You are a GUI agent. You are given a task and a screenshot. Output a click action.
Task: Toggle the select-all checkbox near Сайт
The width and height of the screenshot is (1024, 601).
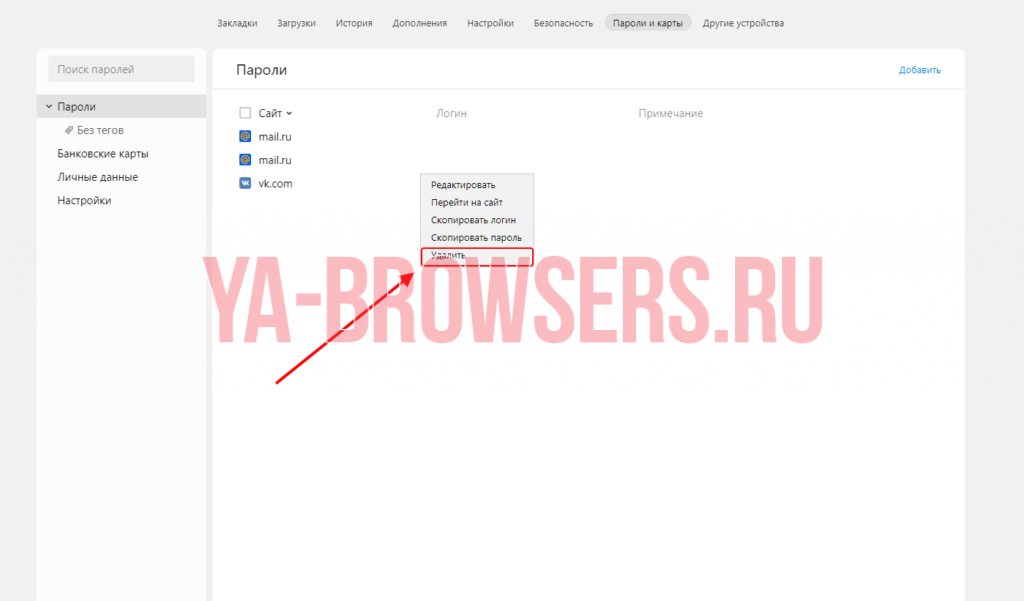[245, 113]
